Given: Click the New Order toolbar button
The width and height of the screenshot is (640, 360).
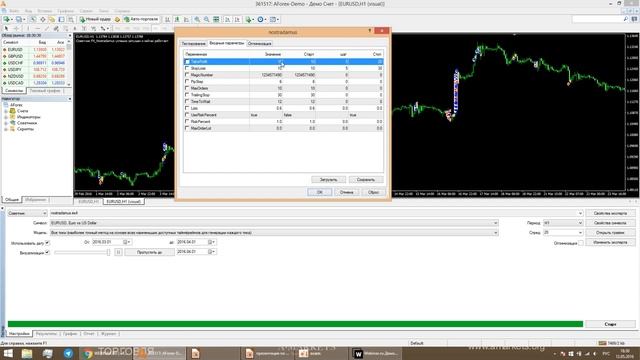Looking at the screenshot, I should 95,19.
